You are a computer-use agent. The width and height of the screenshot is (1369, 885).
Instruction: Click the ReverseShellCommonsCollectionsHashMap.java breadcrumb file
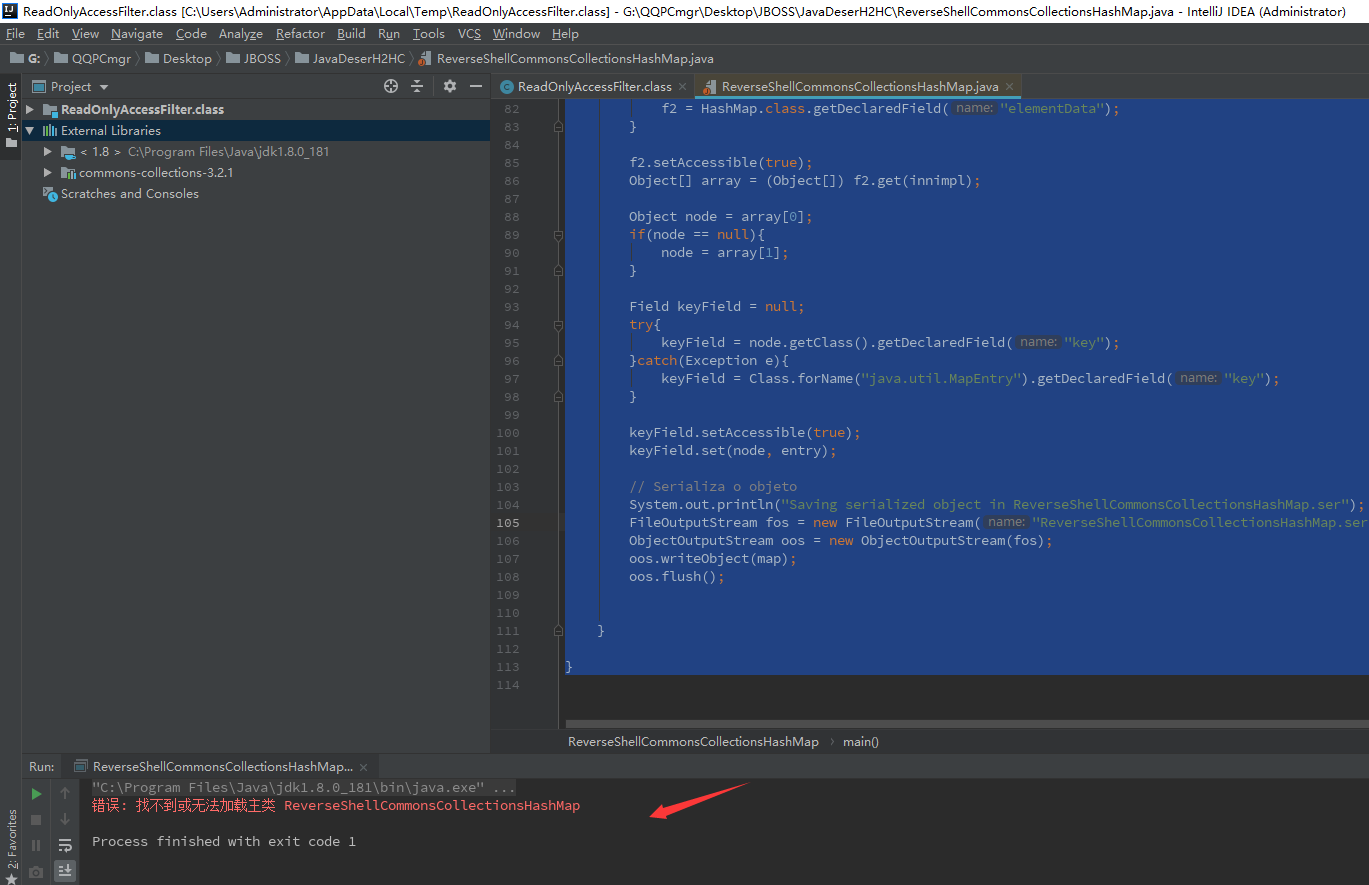566,59
